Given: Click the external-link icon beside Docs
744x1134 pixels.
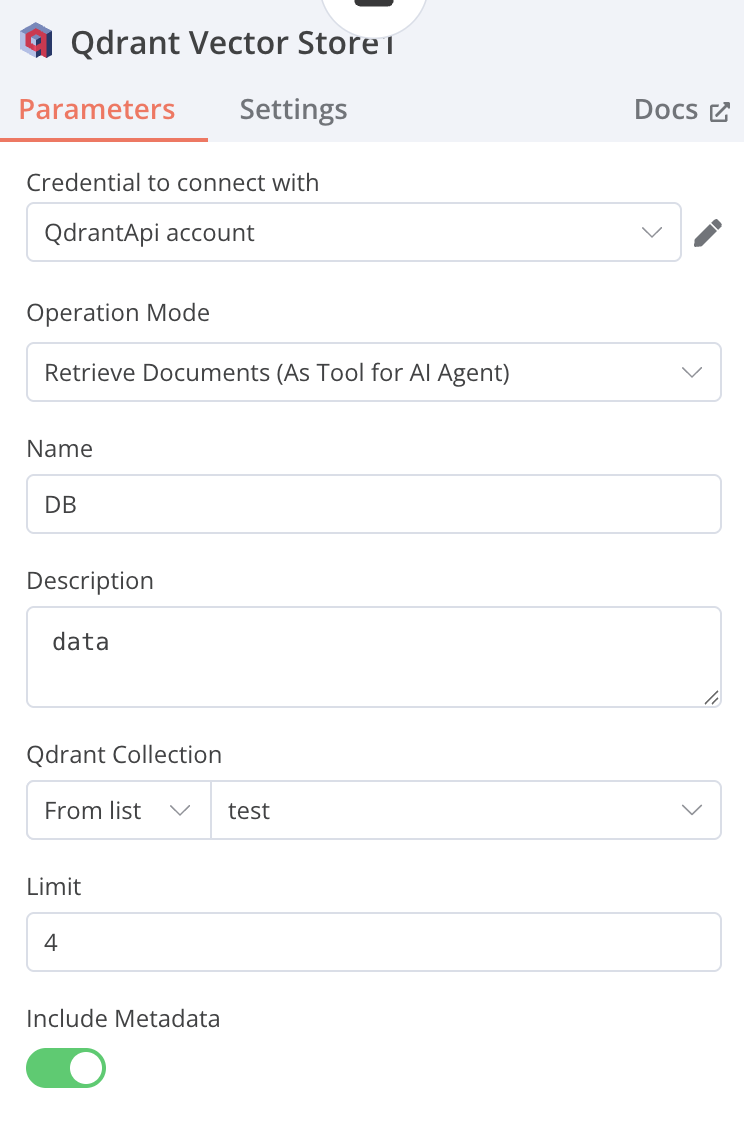Looking at the screenshot, I should point(720,111).
